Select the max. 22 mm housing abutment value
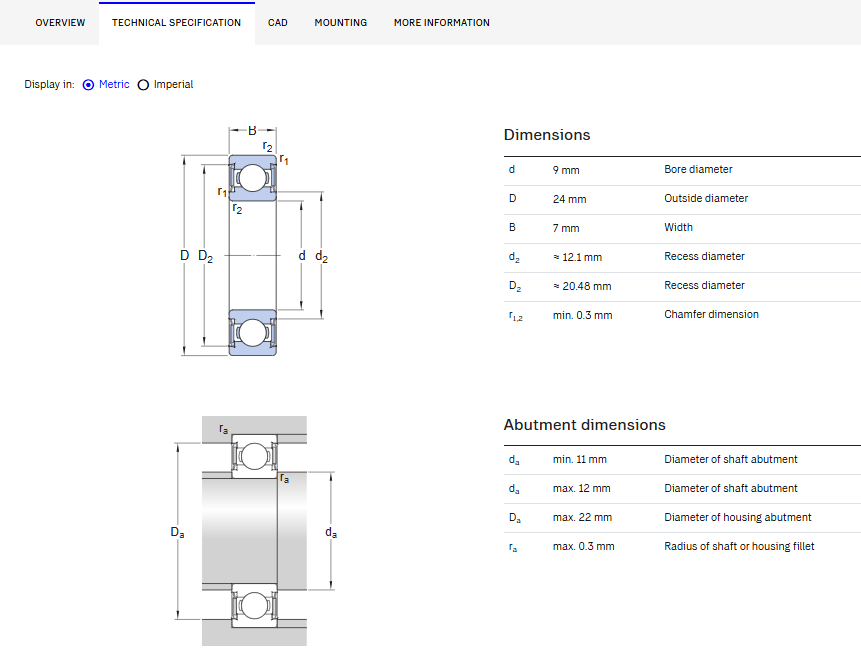This screenshot has width=861, height=653. [582, 517]
